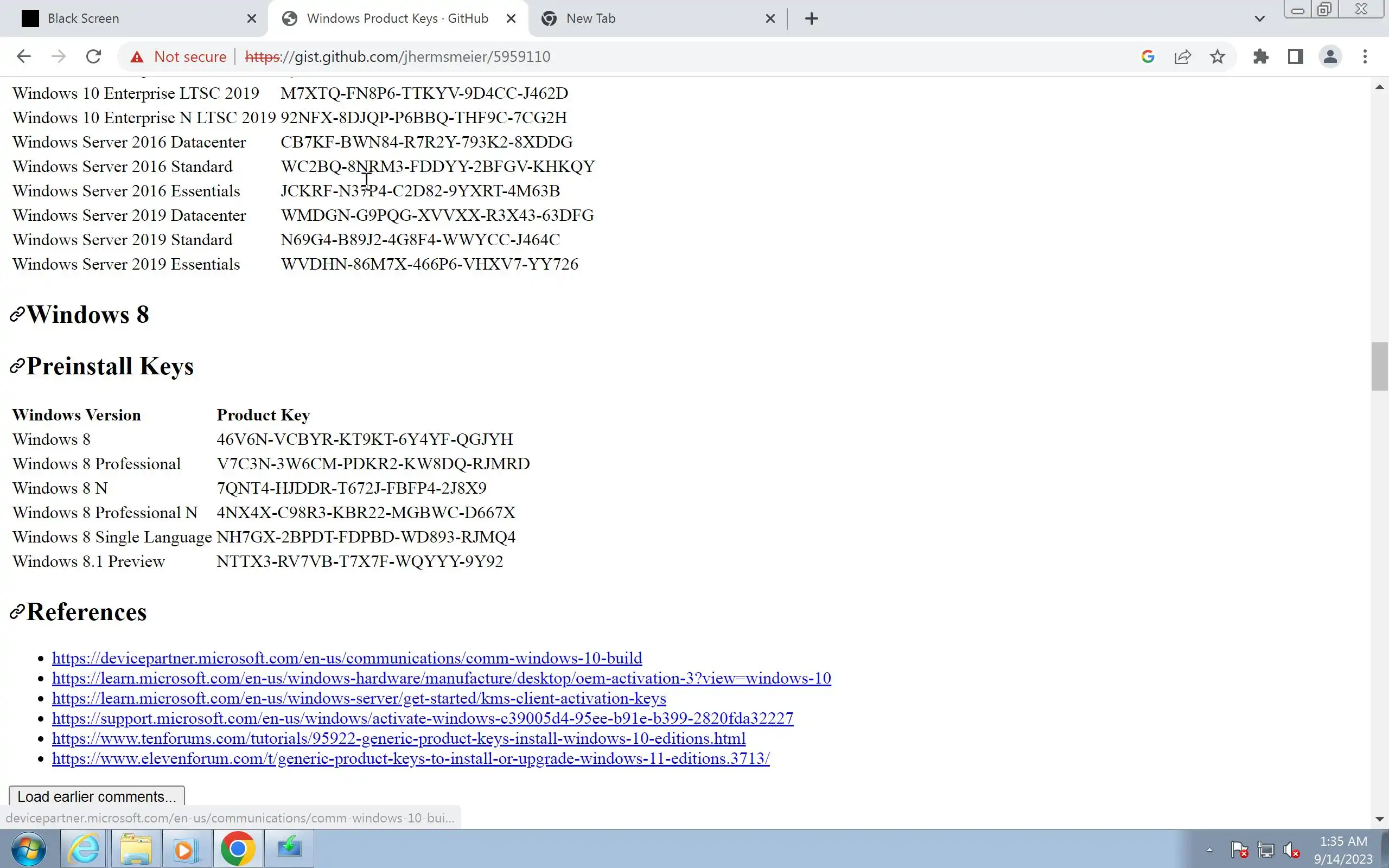Click the browser reload page icon

[x=93, y=56]
